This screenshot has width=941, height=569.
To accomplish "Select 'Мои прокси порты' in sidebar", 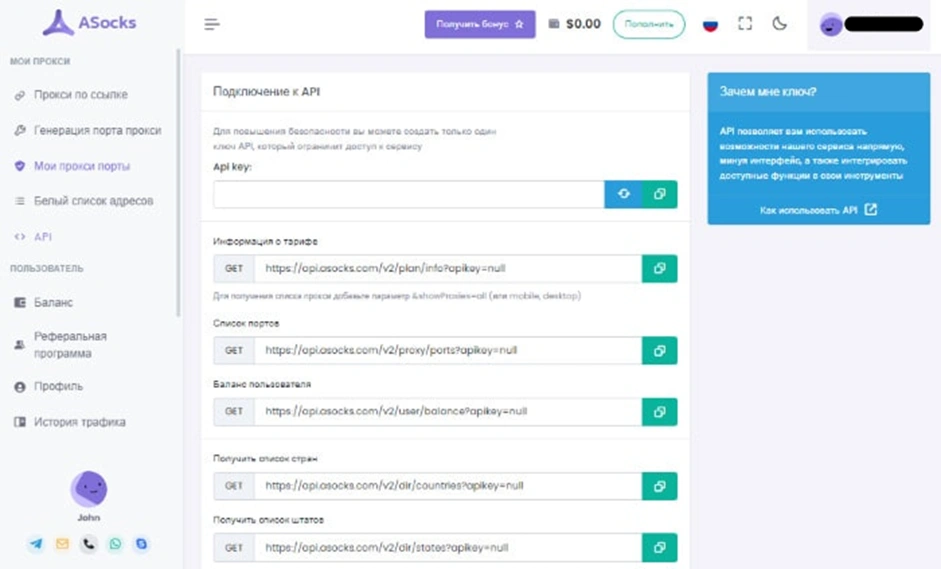I will 82,166.
